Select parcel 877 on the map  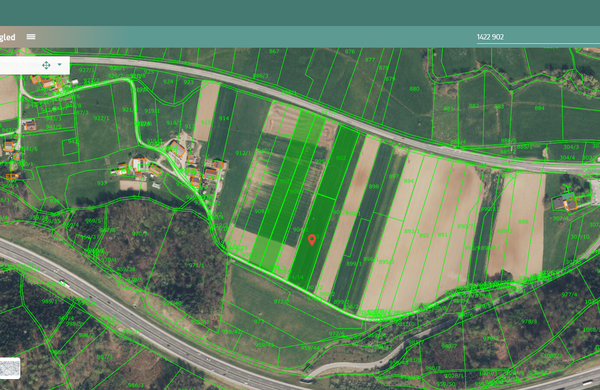[370, 60]
